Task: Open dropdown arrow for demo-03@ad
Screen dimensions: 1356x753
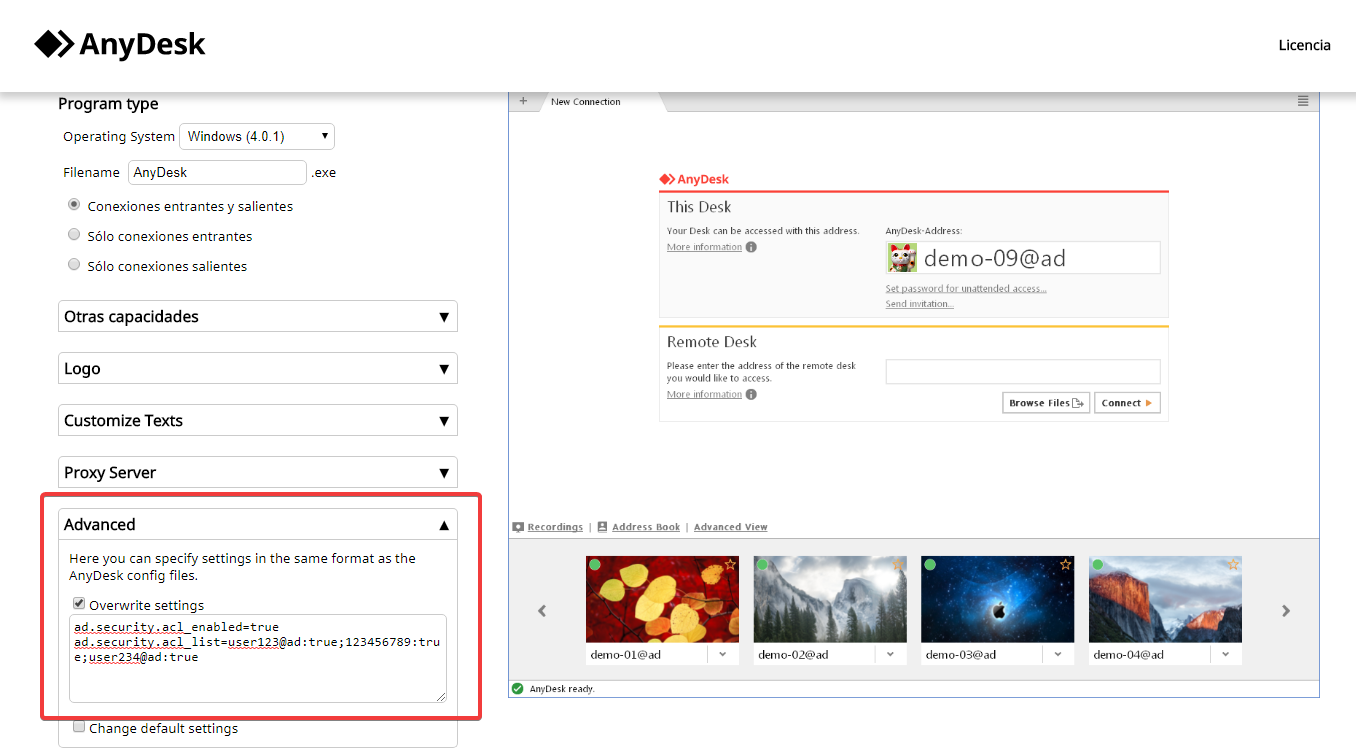Action: [1058, 654]
